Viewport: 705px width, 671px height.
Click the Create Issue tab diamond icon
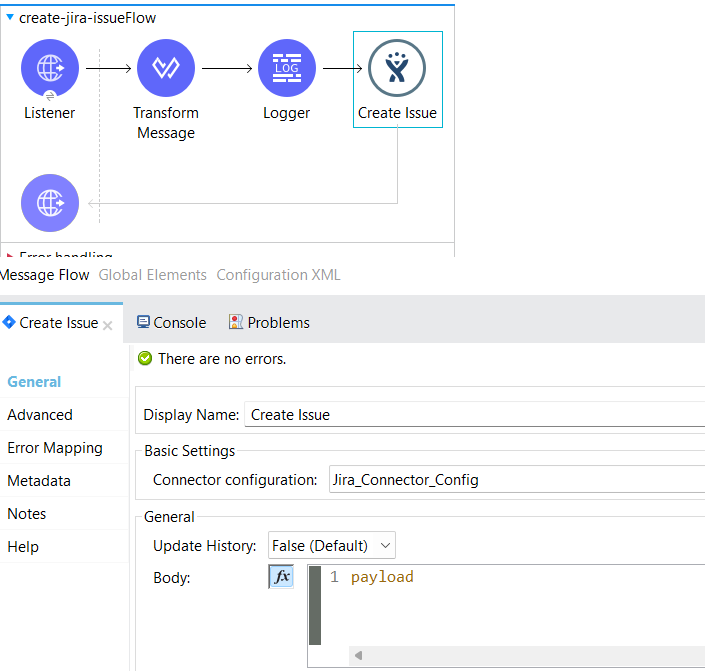9,322
